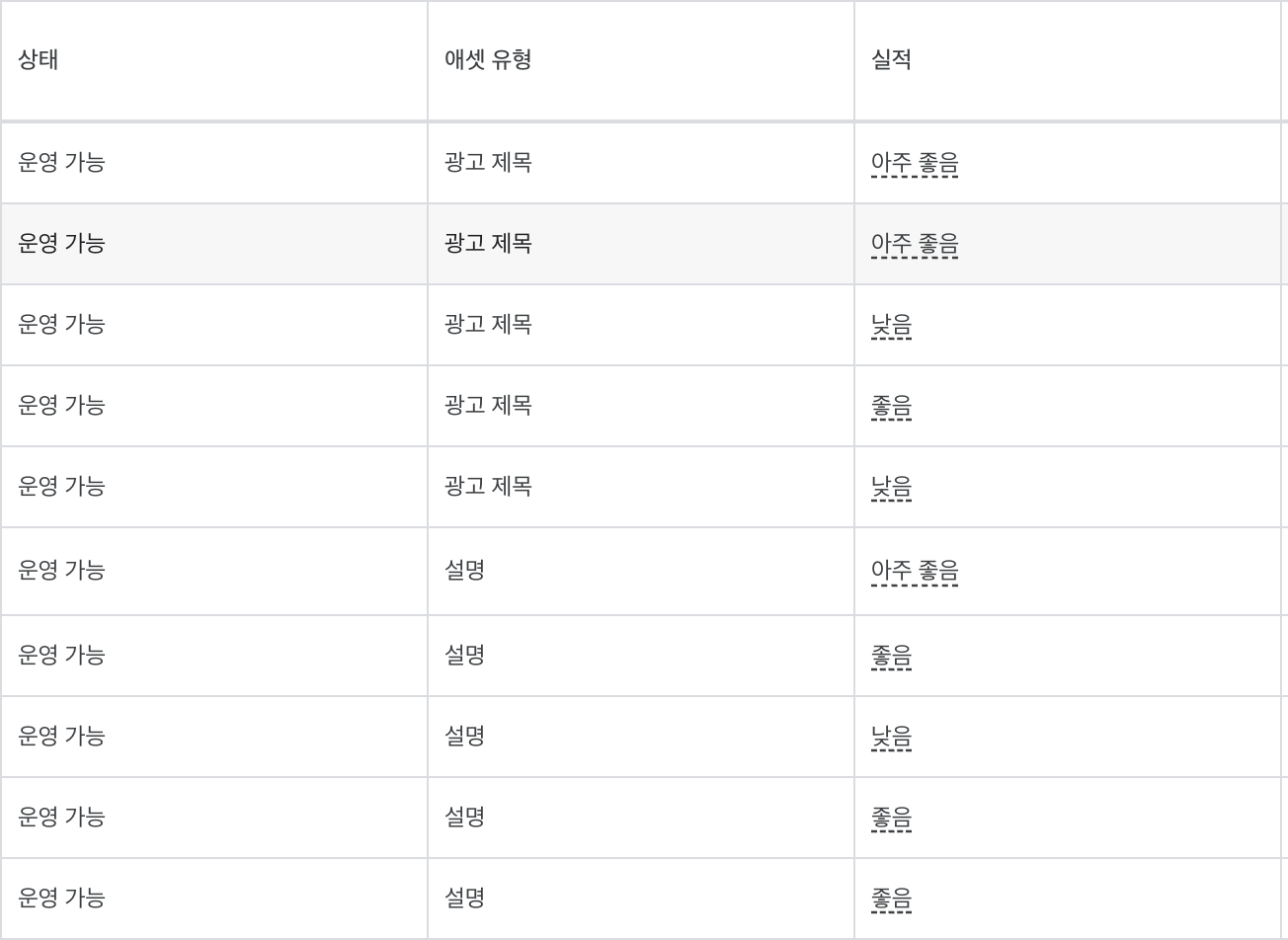Open 아주 좋음 rating in first table row
Viewport: 1288px width, 940px height.
(915, 163)
